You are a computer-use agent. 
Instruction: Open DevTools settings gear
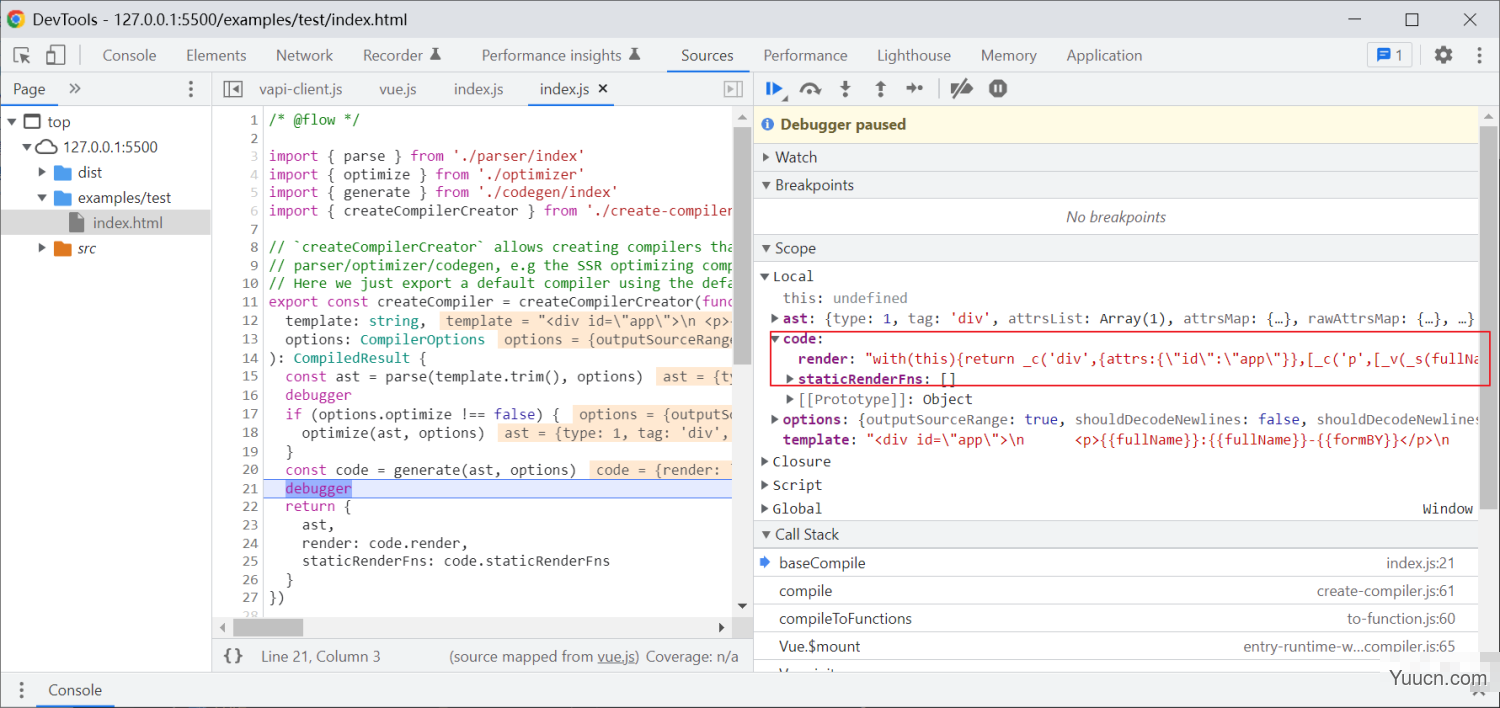(x=1443, y=55)
